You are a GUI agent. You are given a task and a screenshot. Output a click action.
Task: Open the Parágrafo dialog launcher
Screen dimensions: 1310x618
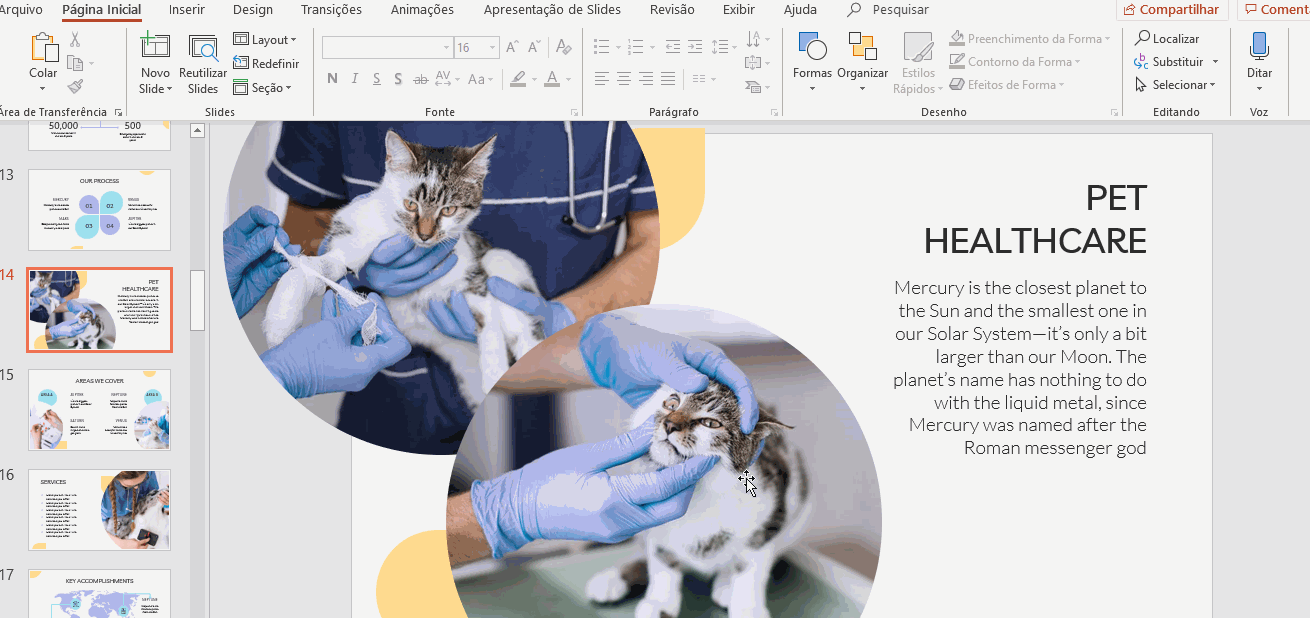[774, 113]
